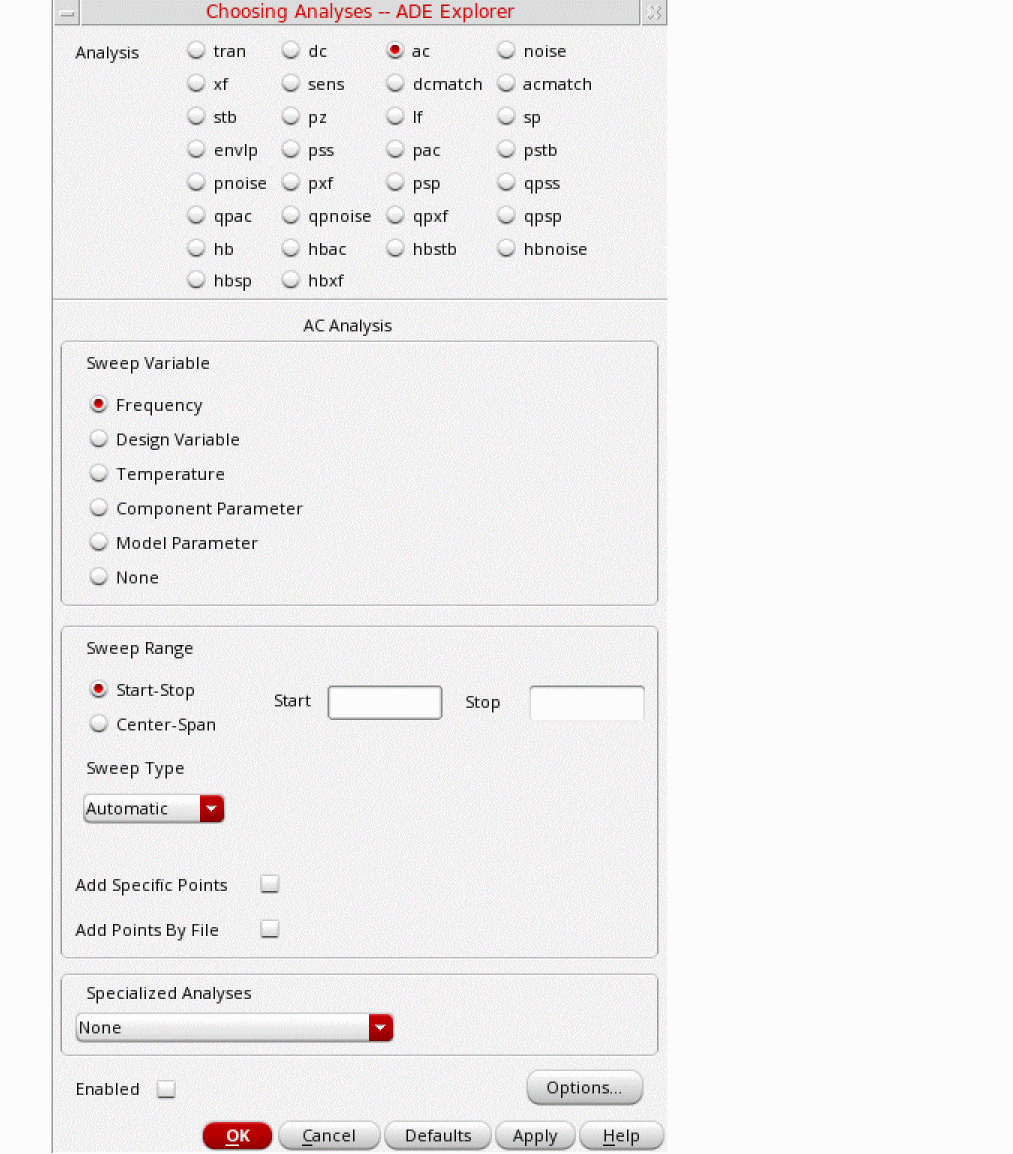Choose the hbstb analysis option
Image resolution: width=1013 pixels, height=1154 pixels.
[x=395, y=249]
